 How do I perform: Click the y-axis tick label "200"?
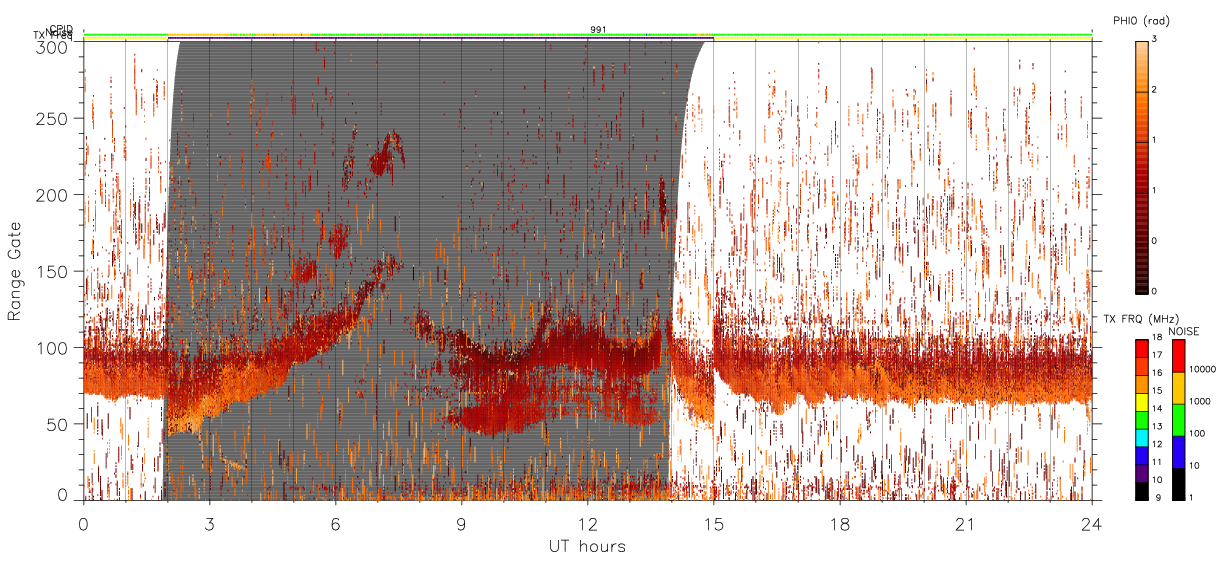tap(53, 195)
